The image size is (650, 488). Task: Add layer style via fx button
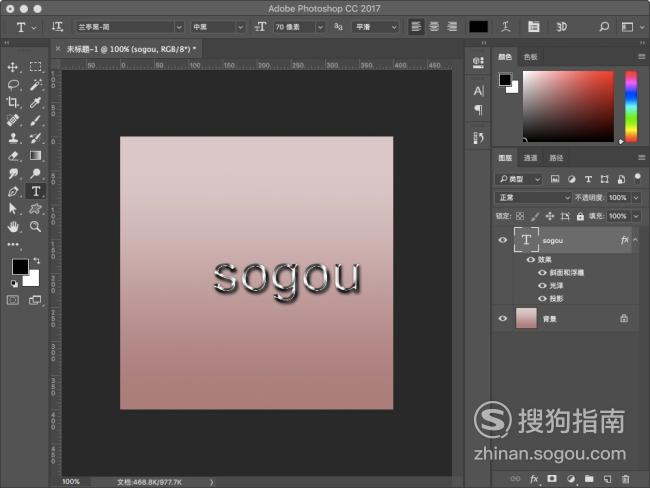click(x=534, y=479)
